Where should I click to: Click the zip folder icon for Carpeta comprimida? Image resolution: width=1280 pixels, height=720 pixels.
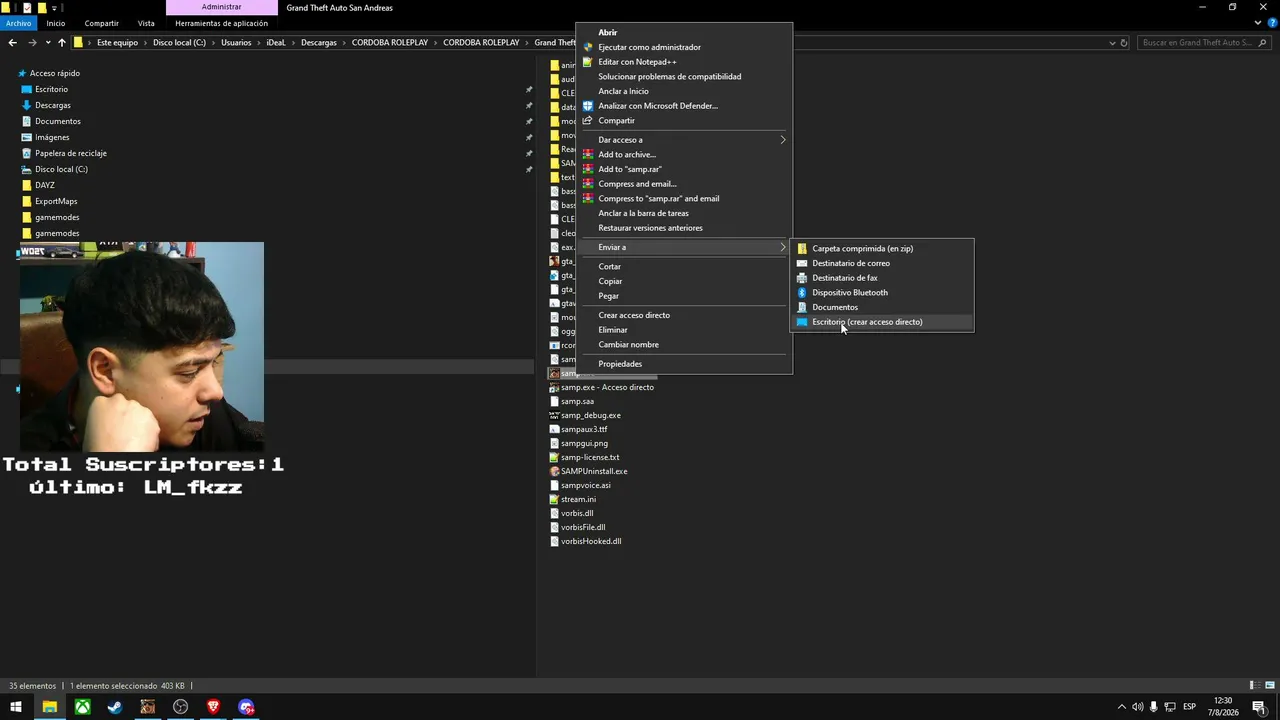coord(802,249)
